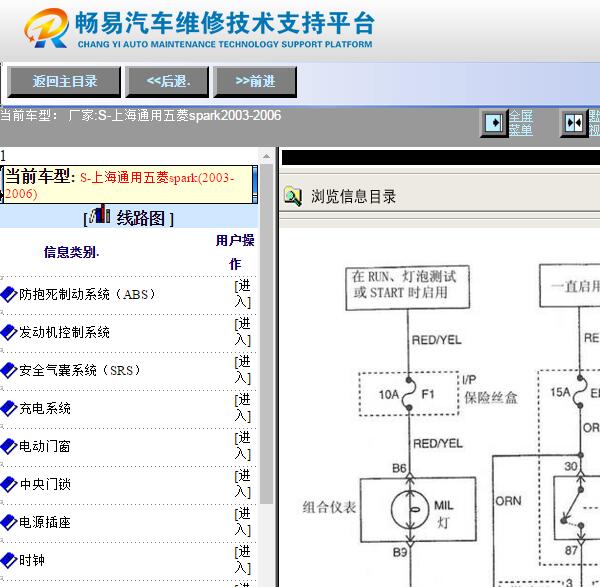
Task: Select the 电源插座 row text
Action: point(45,522)
